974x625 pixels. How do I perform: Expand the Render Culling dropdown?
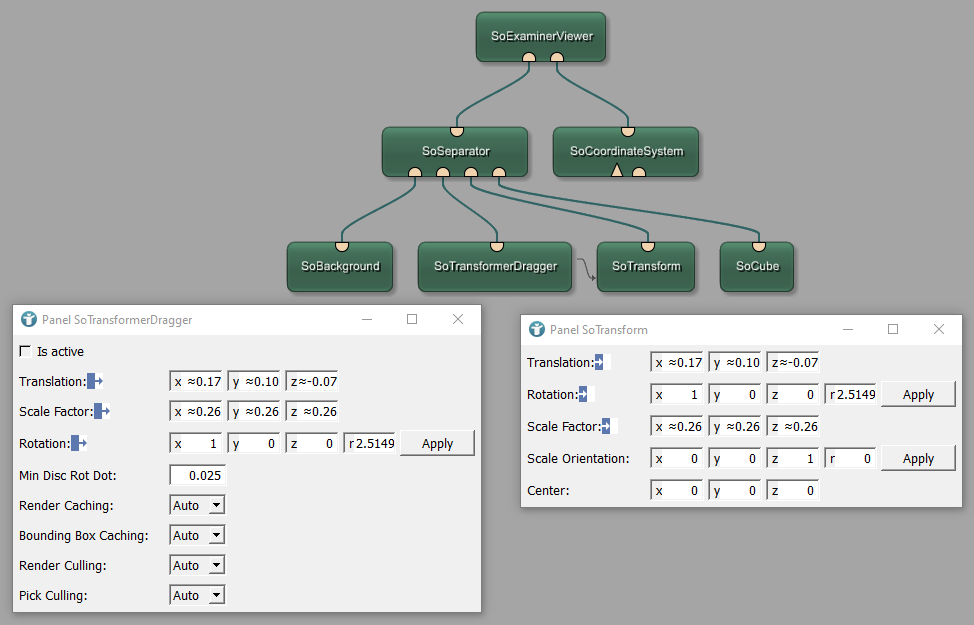(x=197, y=566)
